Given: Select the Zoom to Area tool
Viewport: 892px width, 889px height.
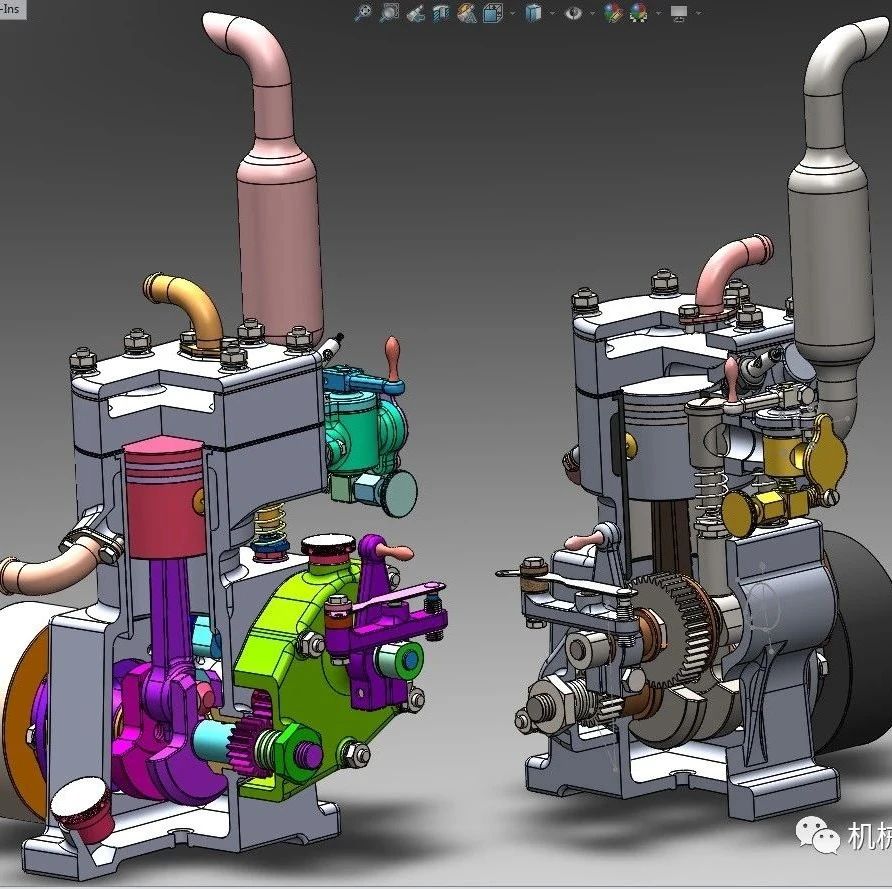Looking at the screenshot, I should pos(389,13).
